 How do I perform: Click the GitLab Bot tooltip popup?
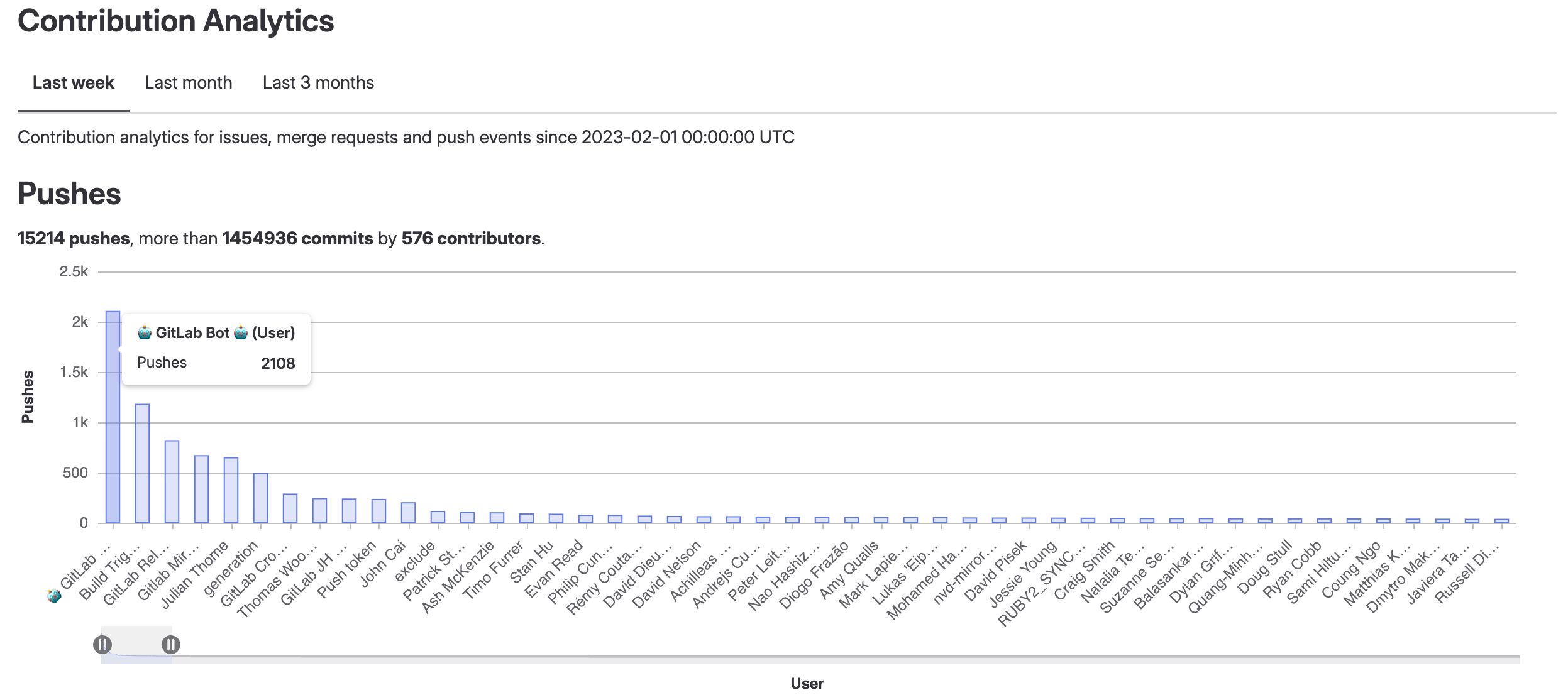[x=216, y=347]
